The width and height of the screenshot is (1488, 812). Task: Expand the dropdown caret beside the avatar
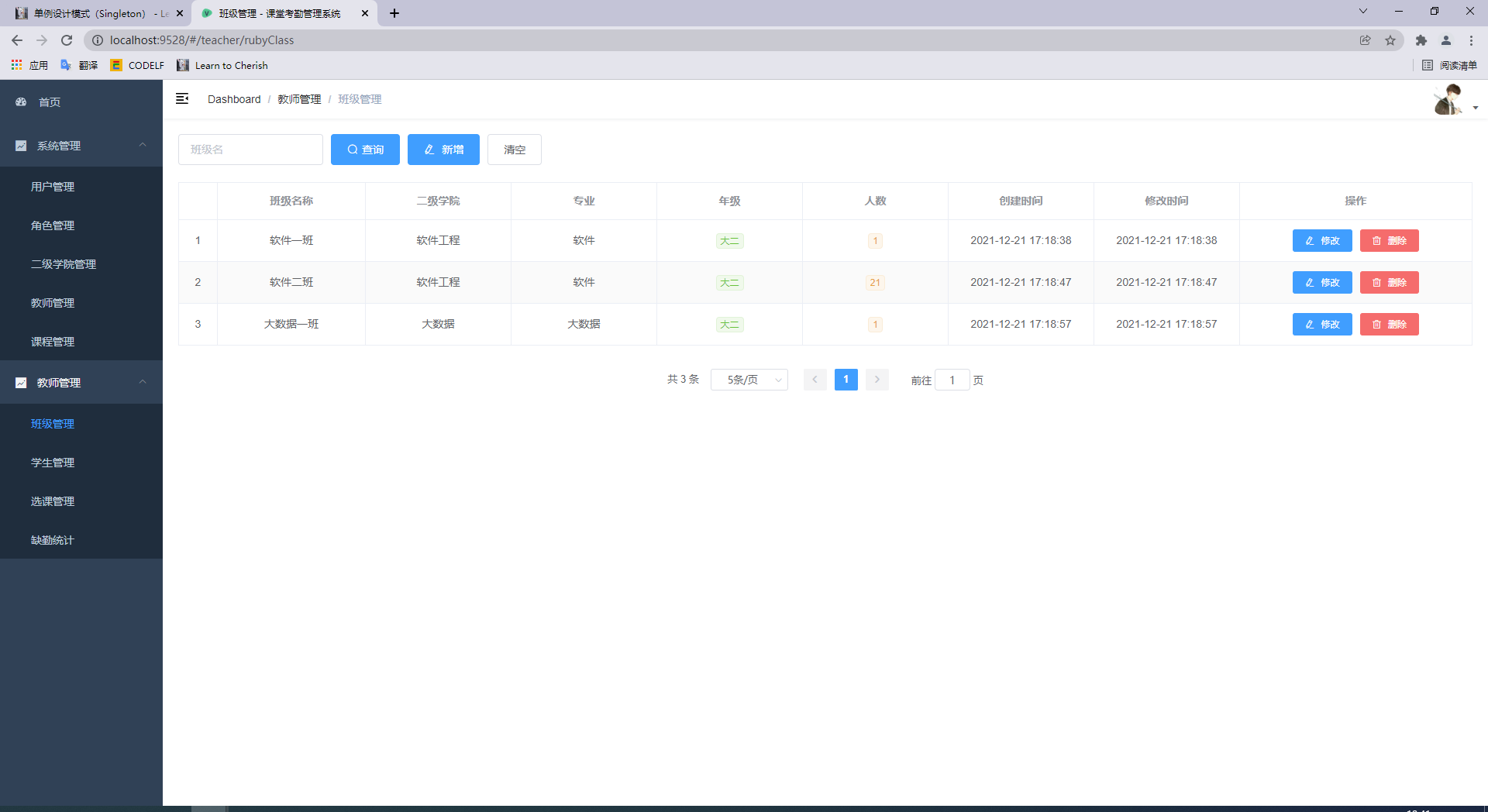point(1475,108)
